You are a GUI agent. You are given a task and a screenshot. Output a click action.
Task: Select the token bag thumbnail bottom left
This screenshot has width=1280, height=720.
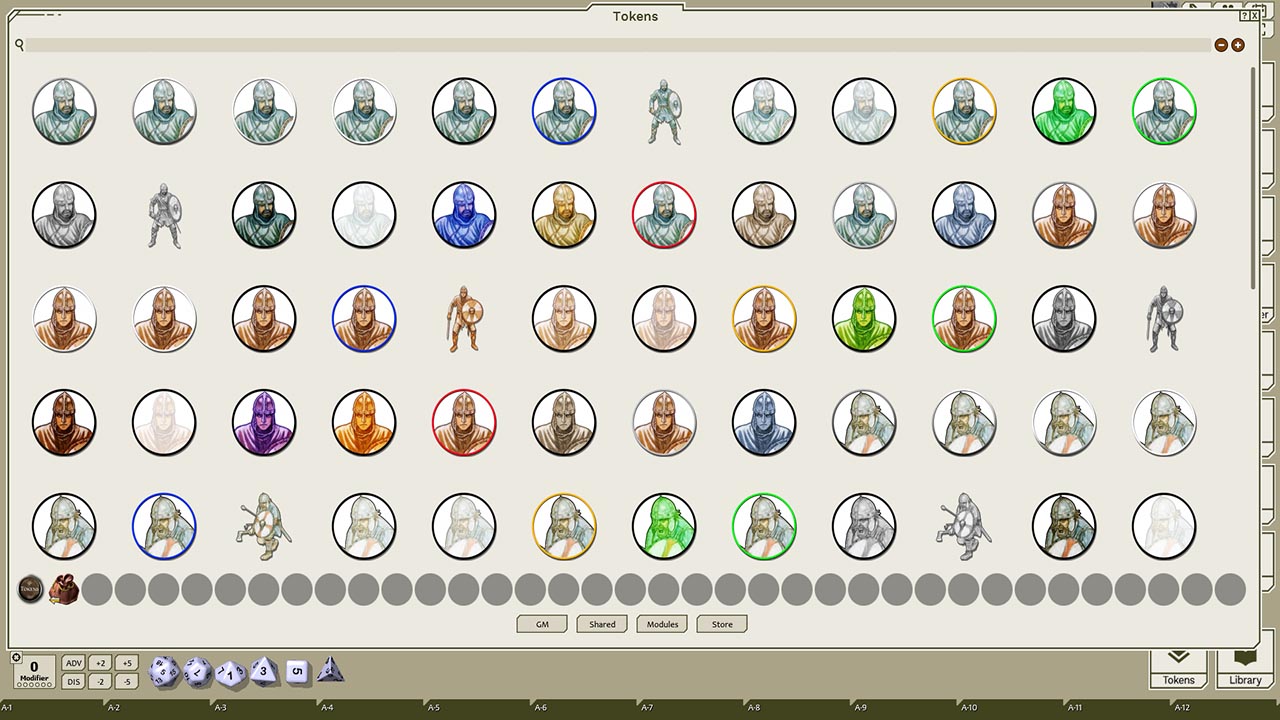click(x=64, y=588)
